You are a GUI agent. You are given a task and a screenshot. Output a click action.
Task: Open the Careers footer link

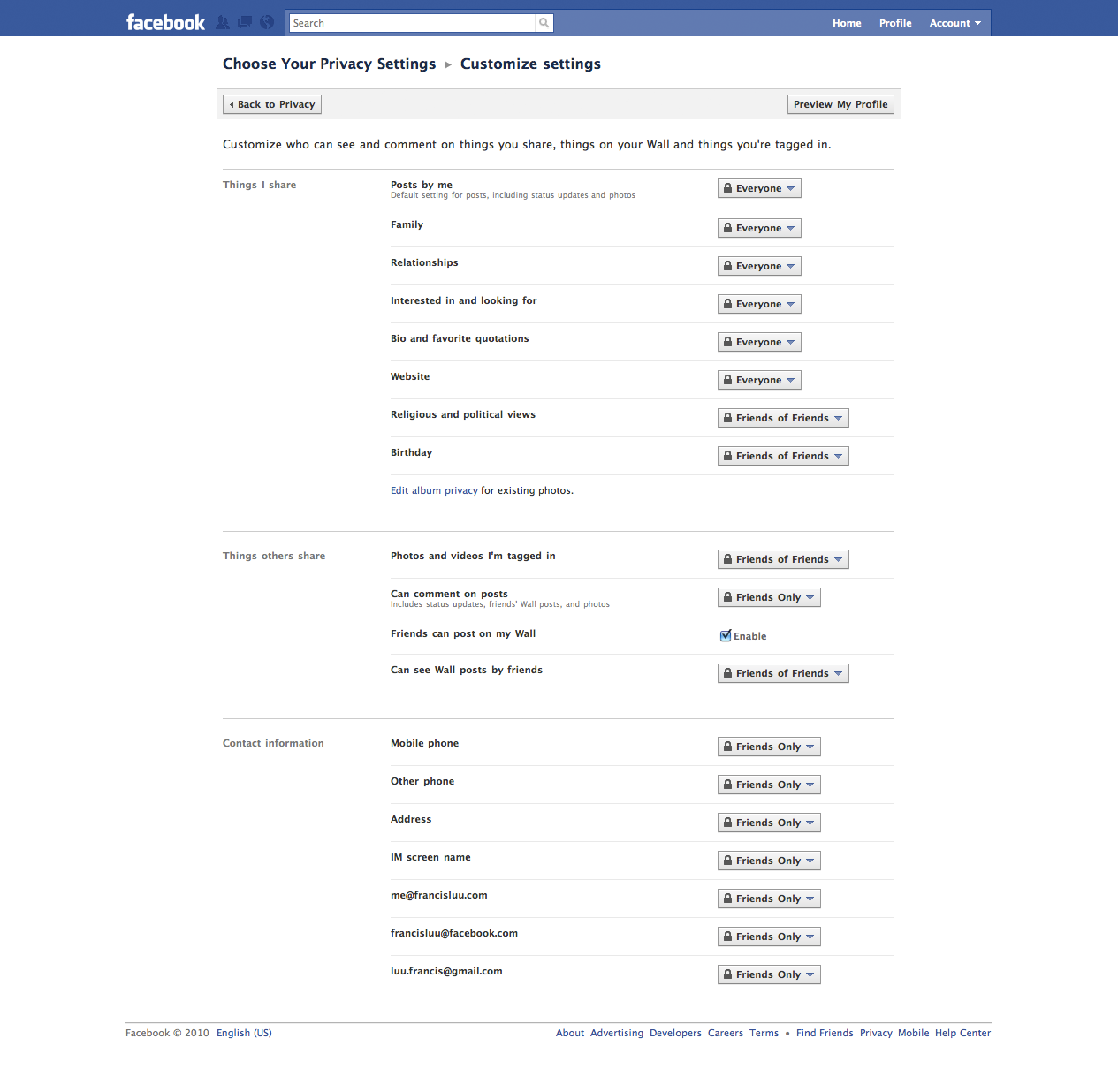click(726, 1033)
